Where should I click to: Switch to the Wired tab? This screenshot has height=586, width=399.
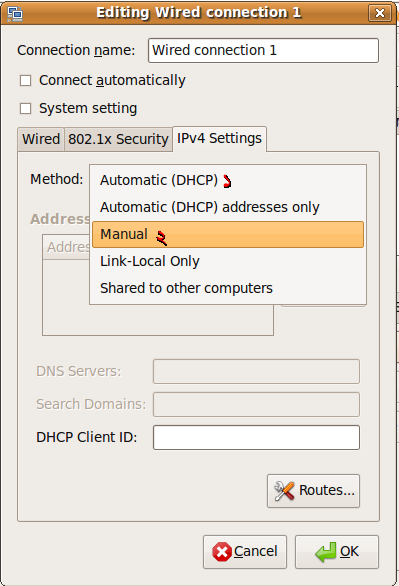(41, 139)
